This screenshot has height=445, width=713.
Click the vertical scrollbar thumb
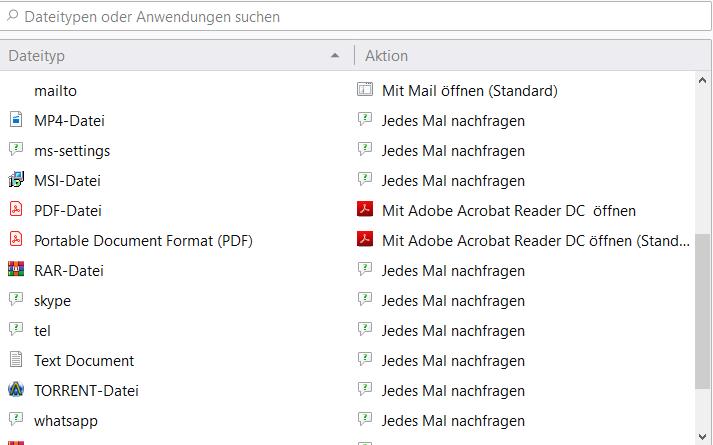[702, 310]
